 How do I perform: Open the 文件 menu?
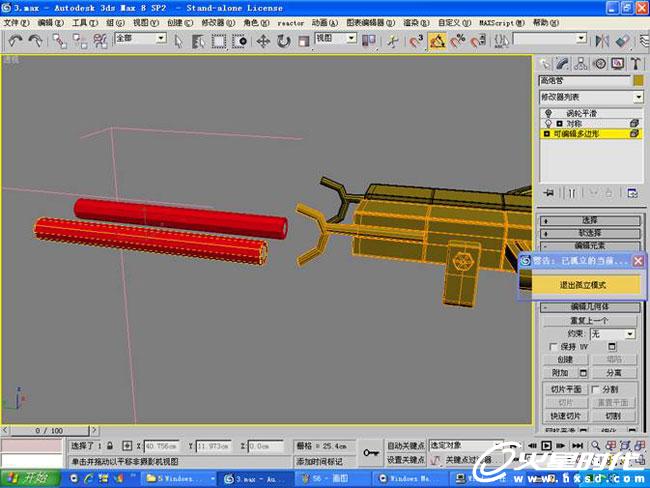17,22
